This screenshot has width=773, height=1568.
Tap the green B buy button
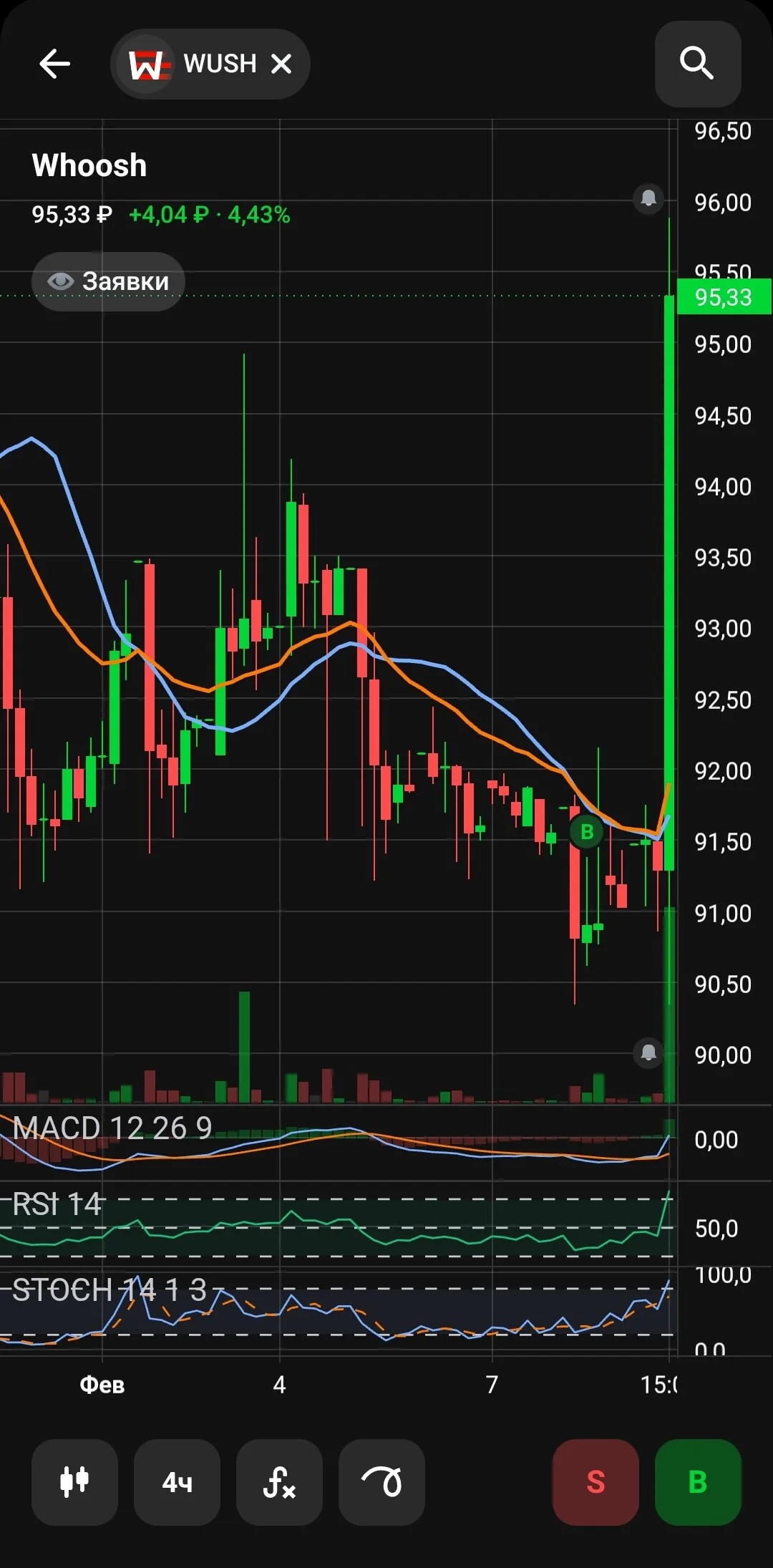click(x=698, y=1482)
